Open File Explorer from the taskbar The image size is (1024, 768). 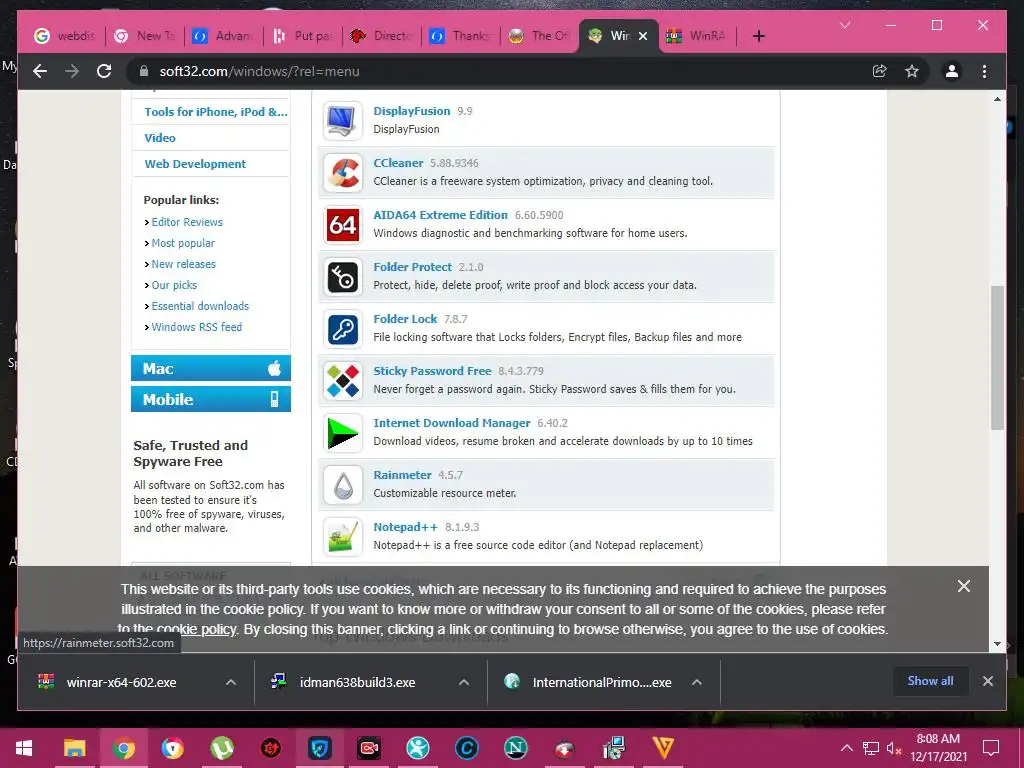tap(74, 748)
